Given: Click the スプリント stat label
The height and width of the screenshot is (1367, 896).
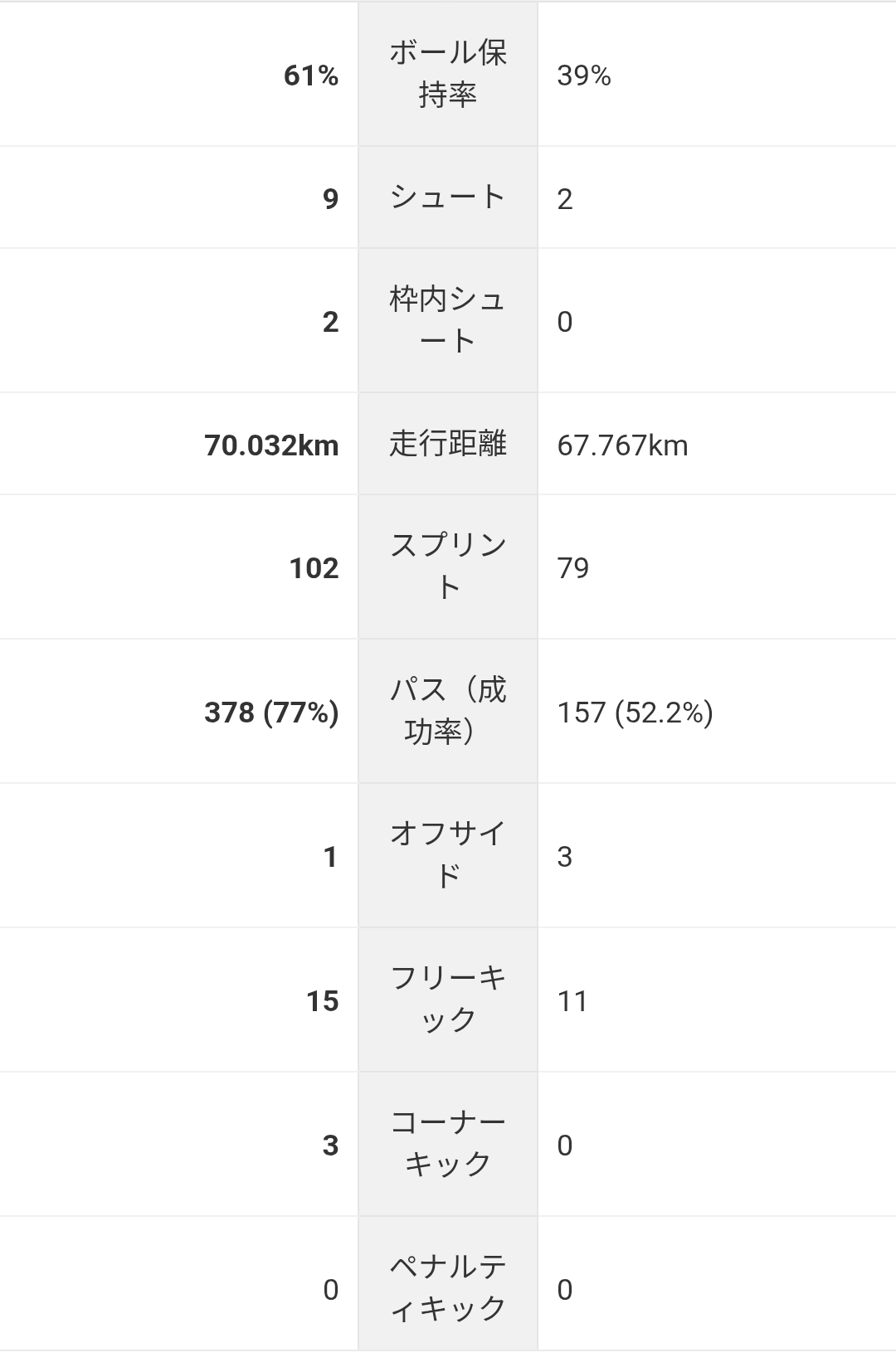Looking at the screenshot, I should click(x=448, y=567).
